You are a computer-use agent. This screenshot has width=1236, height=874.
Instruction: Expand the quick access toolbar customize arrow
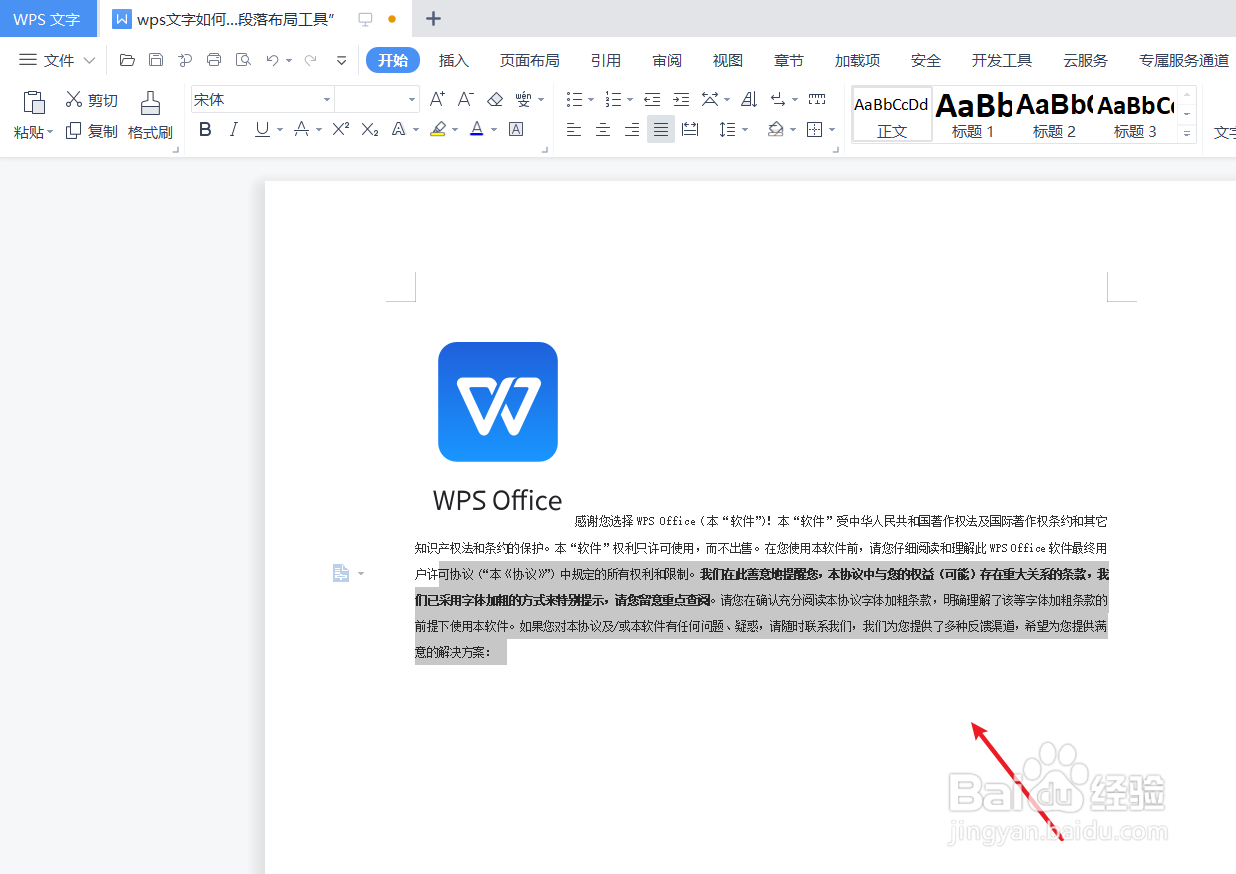click(x=341, y=60)
